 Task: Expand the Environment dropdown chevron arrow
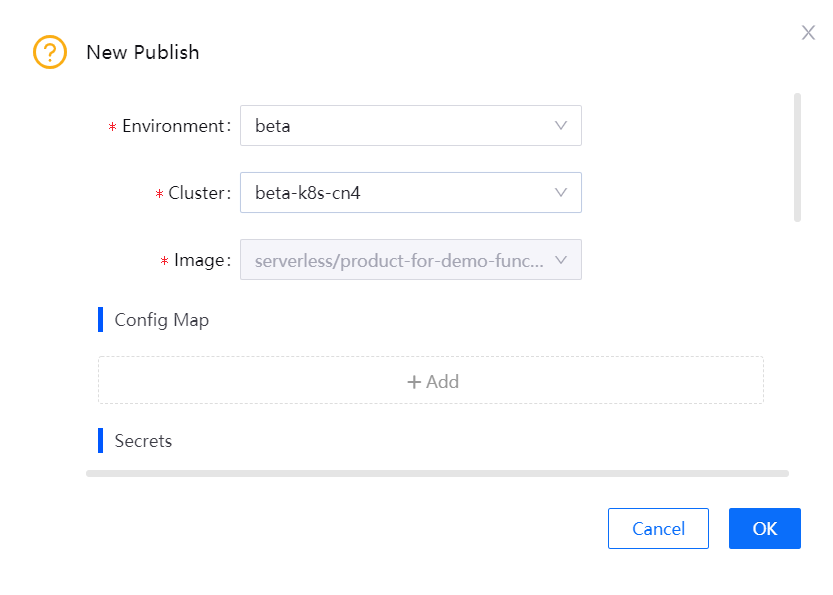562,125
